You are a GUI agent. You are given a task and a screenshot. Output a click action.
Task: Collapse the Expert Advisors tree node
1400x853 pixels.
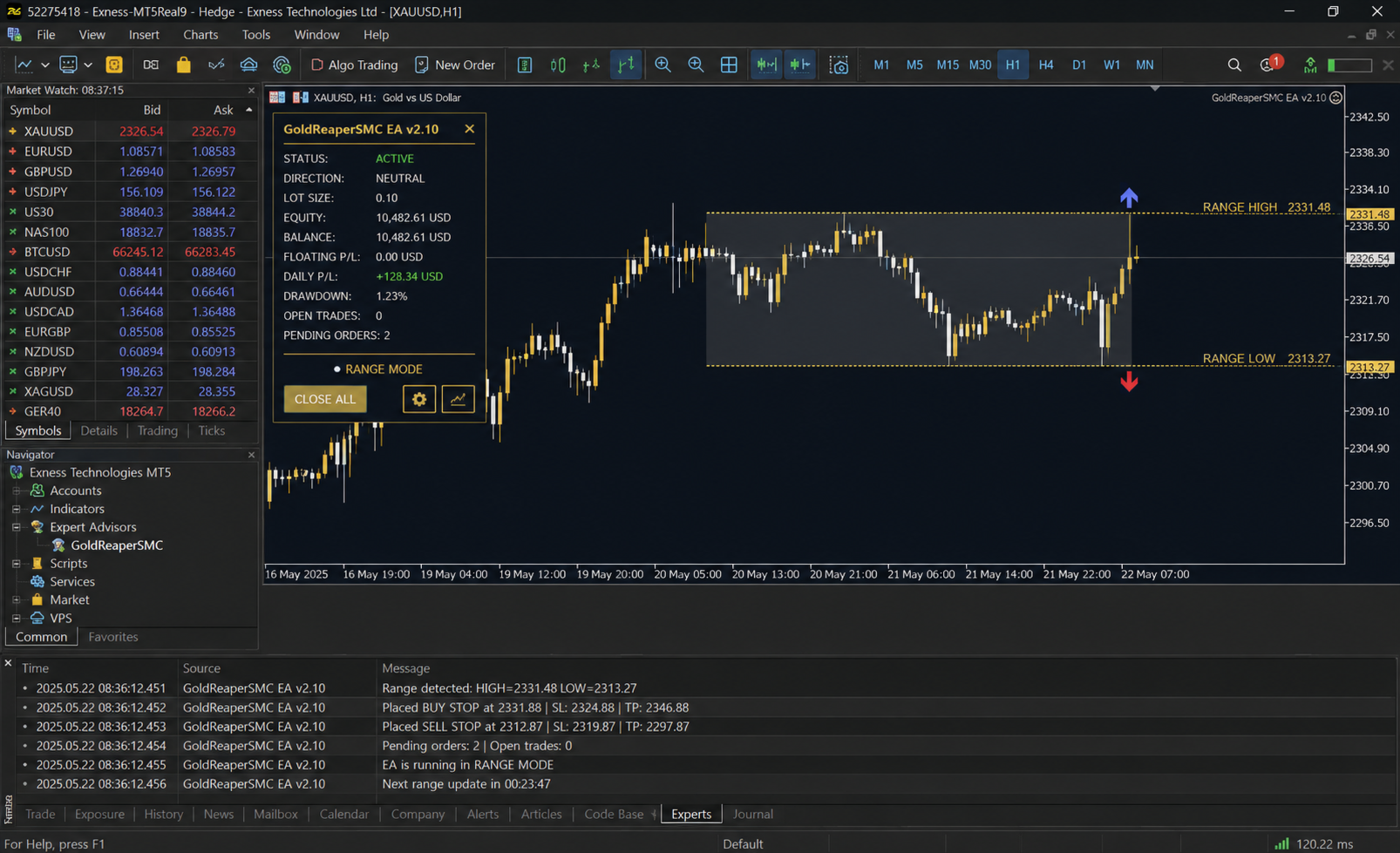[x=17, y=527]
